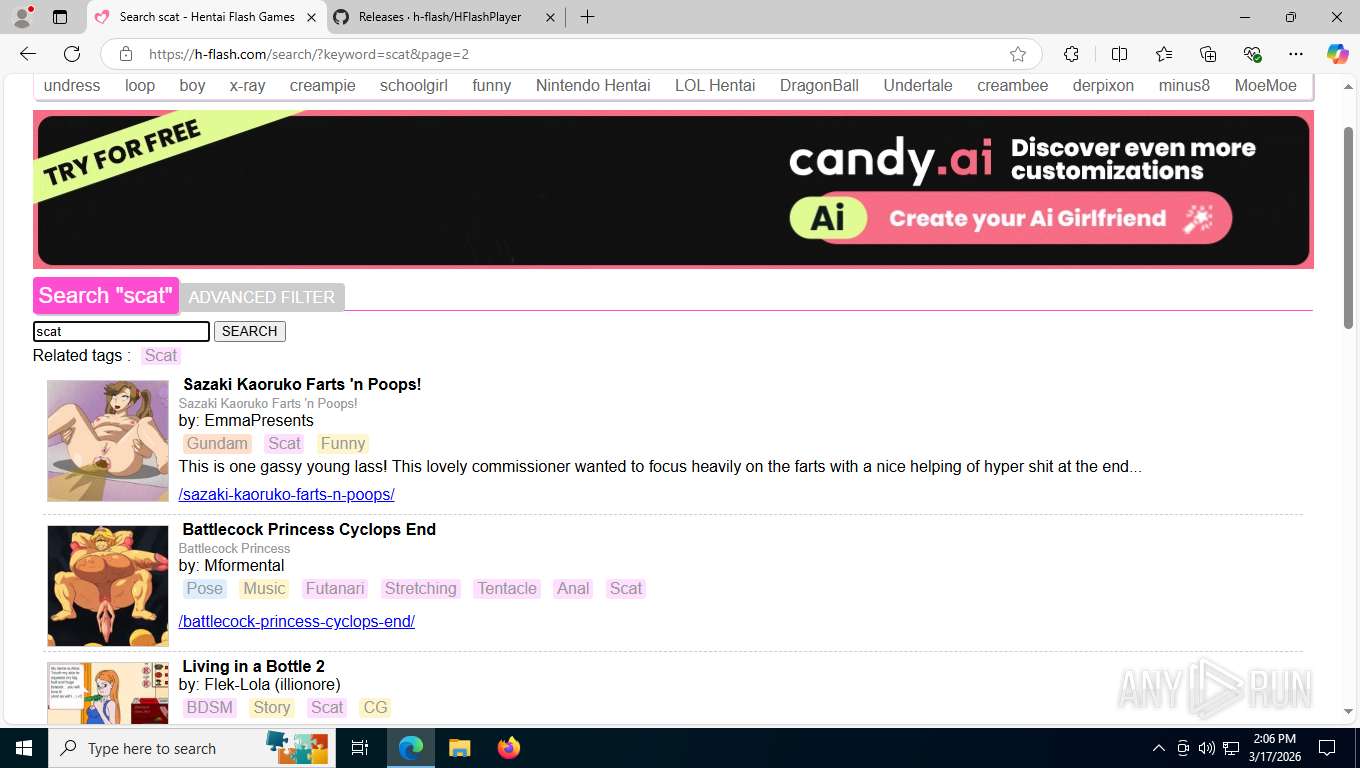Image resolution: width=1360 pixels, height=768 pixels.
Task: Open the Windows Start menu
Action: pyautogui.click(x=23, y=748)
